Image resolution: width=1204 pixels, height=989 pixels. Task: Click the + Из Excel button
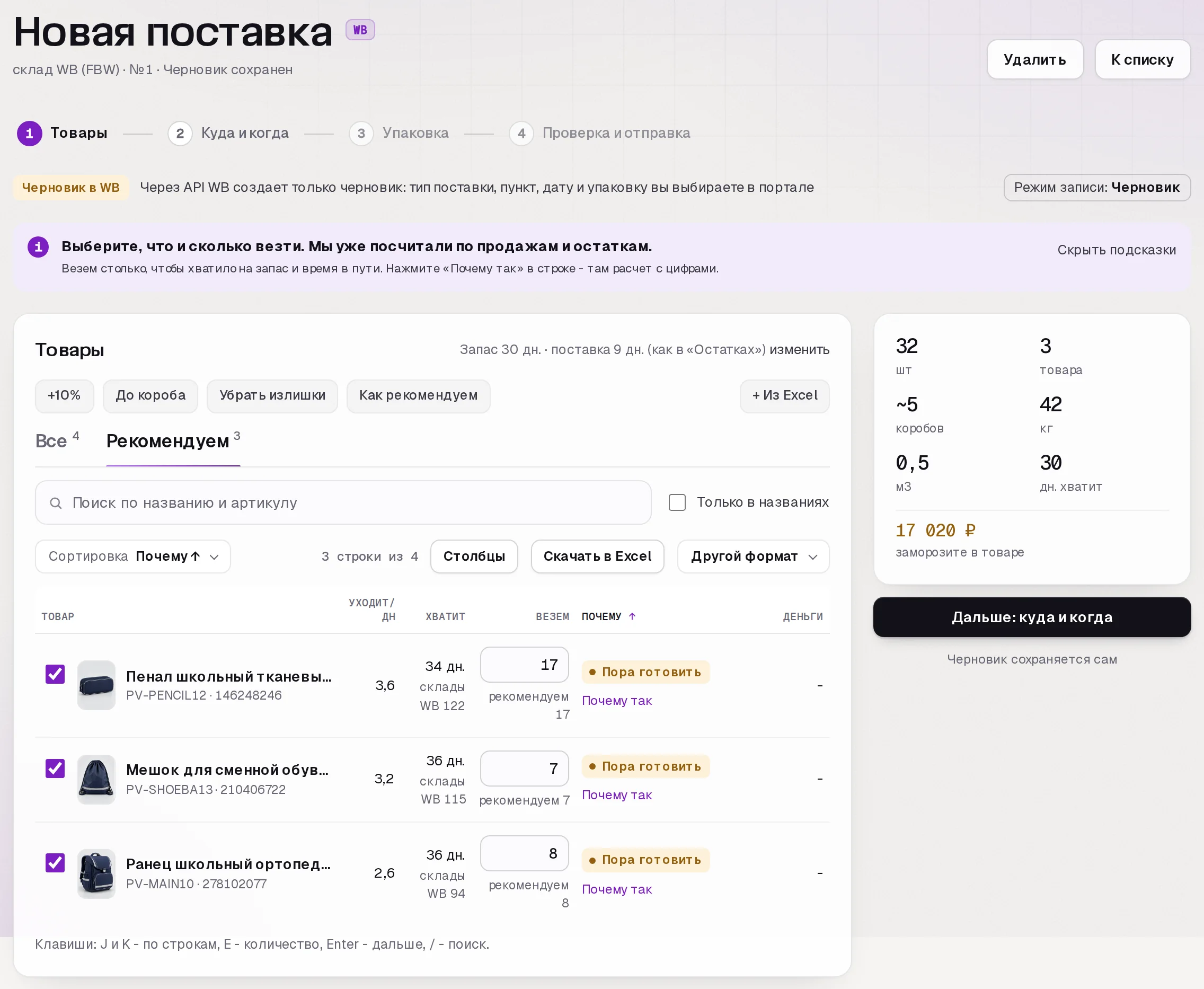point(784,396)
